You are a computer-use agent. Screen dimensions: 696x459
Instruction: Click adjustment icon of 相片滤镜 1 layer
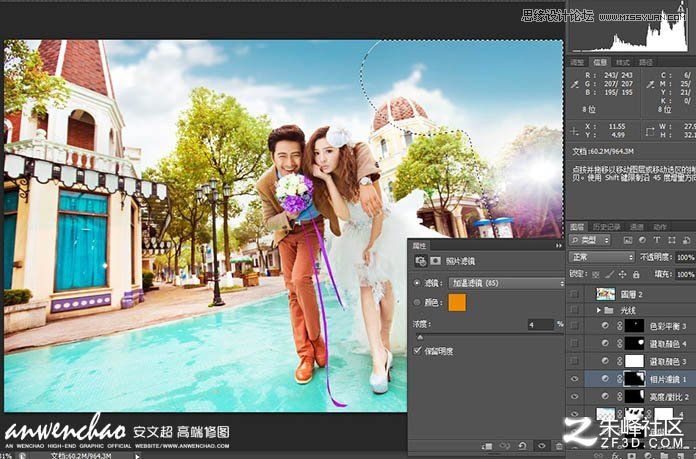605,379
